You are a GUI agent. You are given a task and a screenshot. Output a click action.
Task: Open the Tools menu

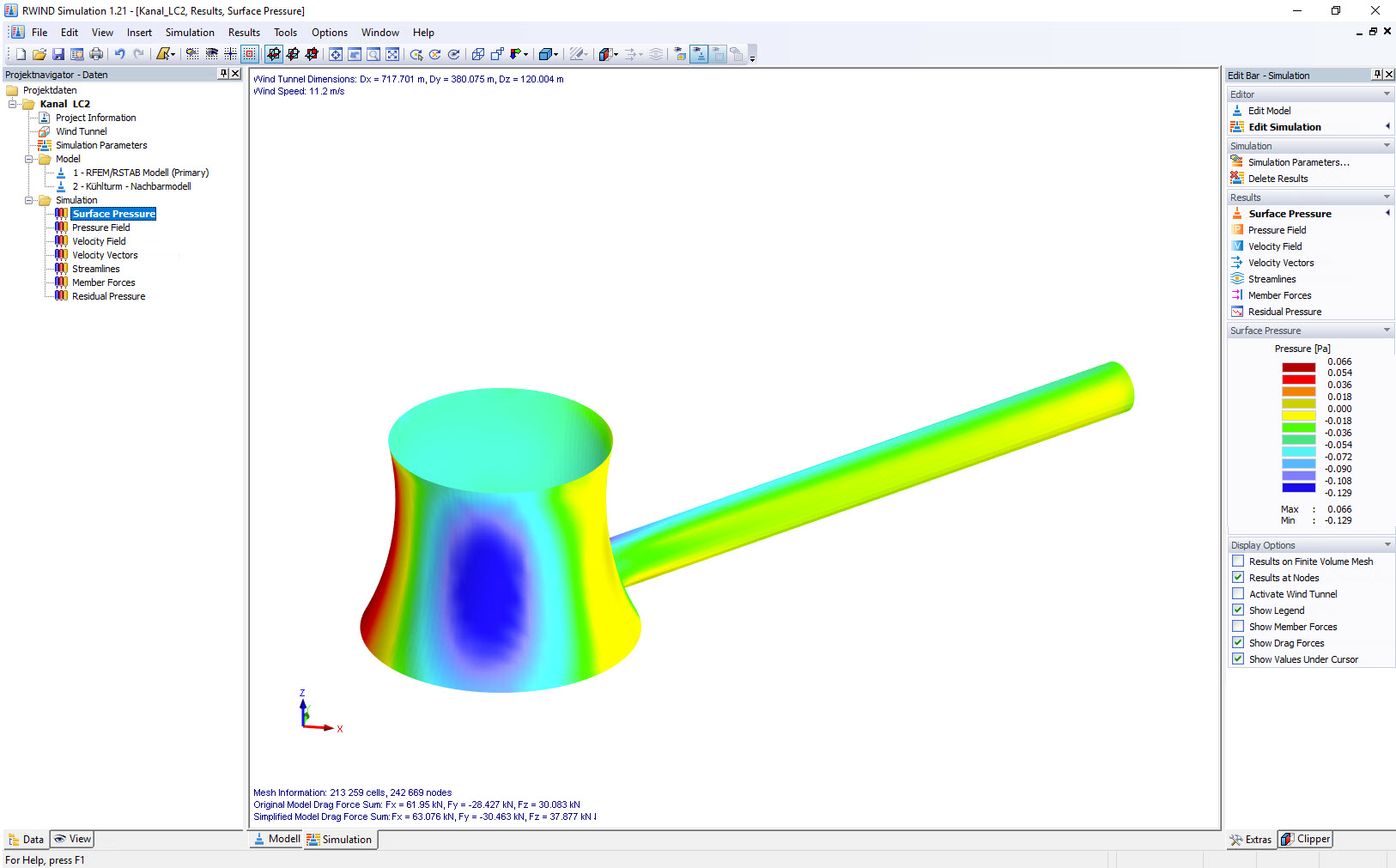point(285,33)
